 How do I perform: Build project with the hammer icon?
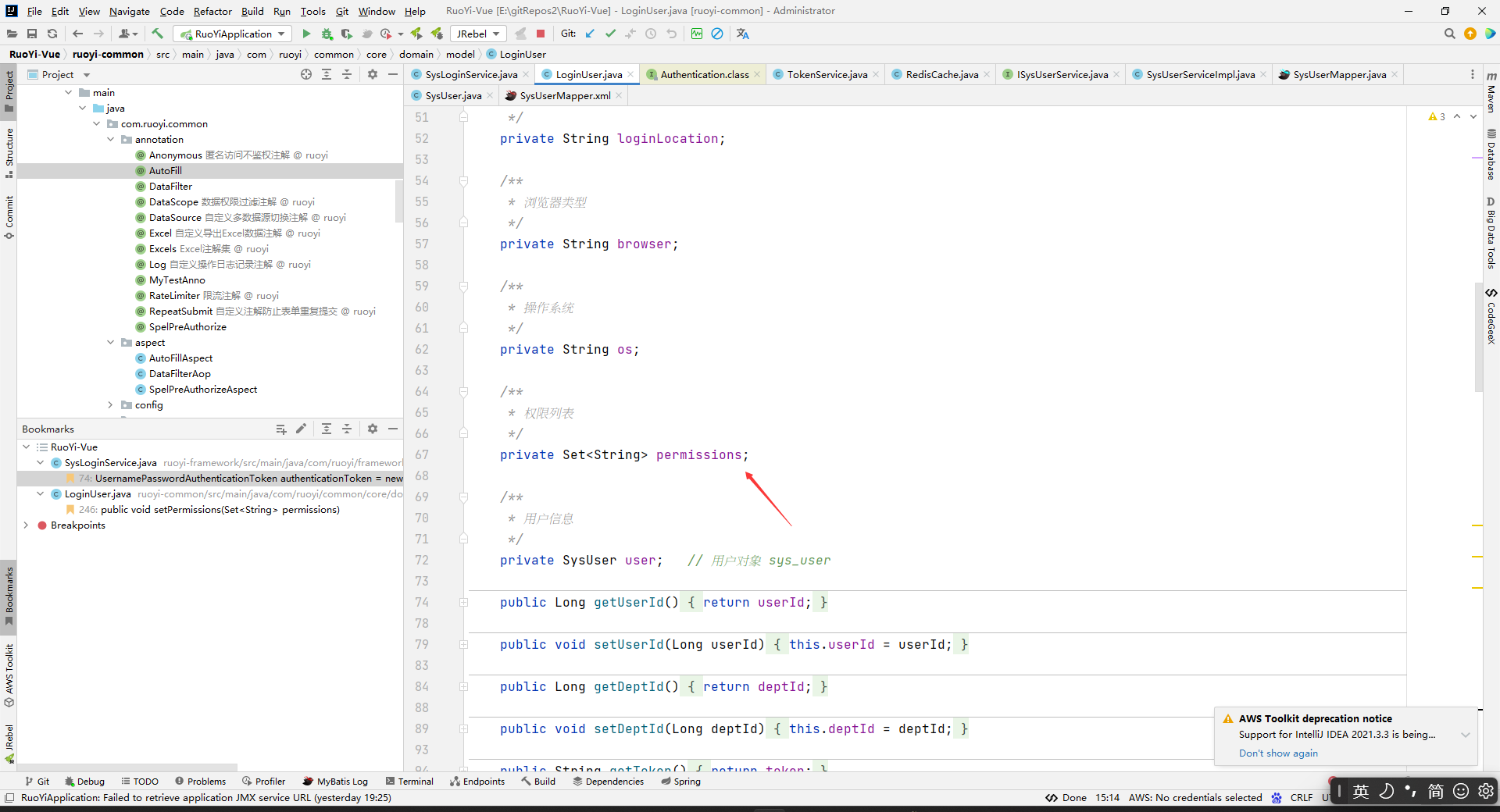(157, 34)
